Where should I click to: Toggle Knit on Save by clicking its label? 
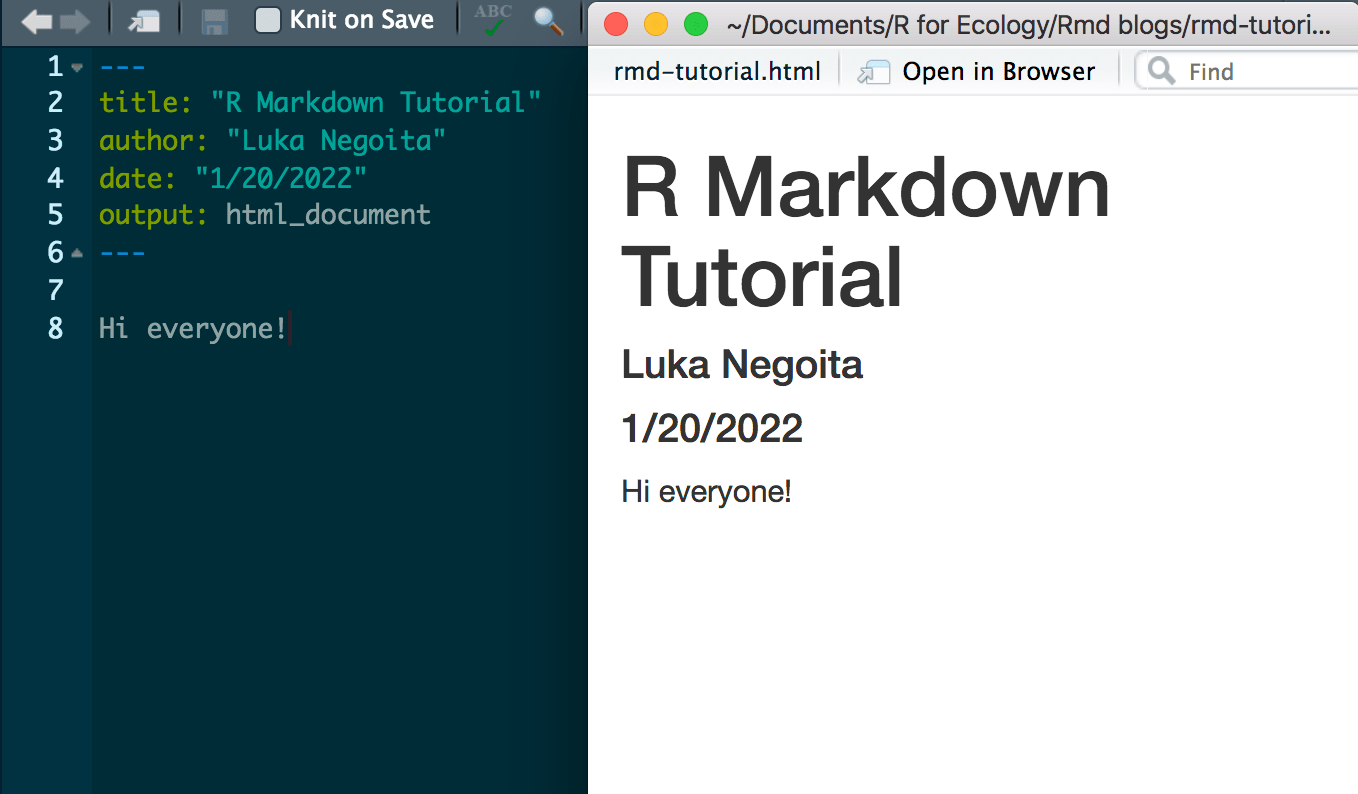tap(360, 19)
